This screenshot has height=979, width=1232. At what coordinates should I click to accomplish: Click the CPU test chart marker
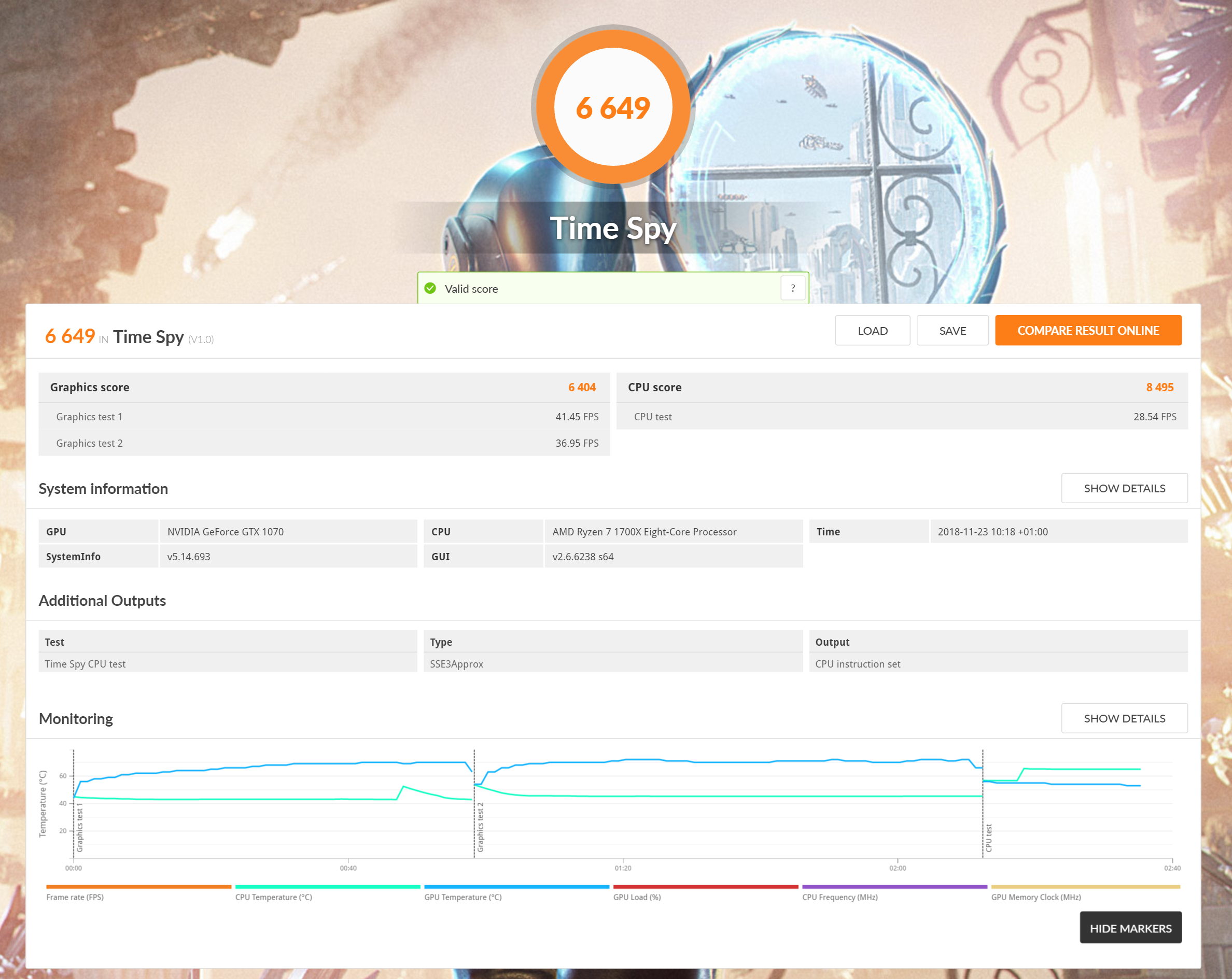(x=989, y=838)
